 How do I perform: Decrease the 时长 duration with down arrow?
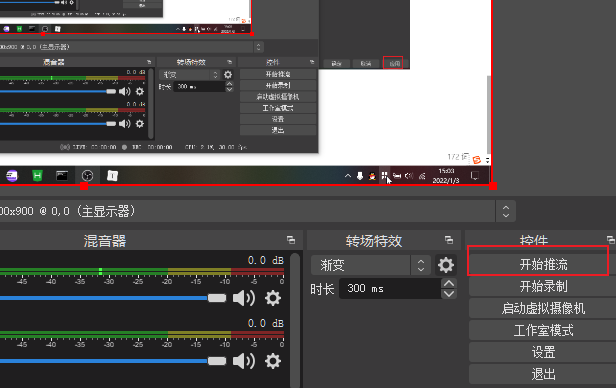tap(449, 294)
